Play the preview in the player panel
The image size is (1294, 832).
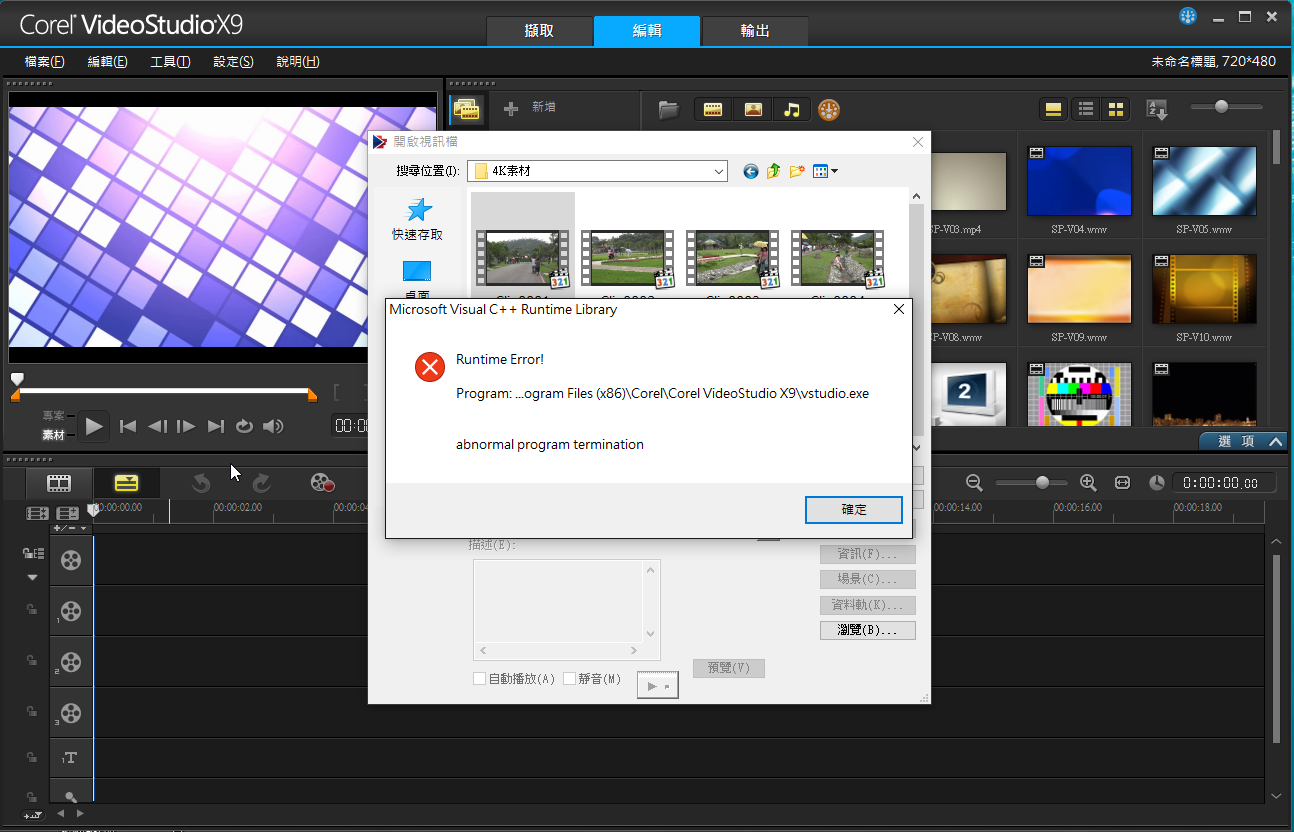click(x=94, y=427)
